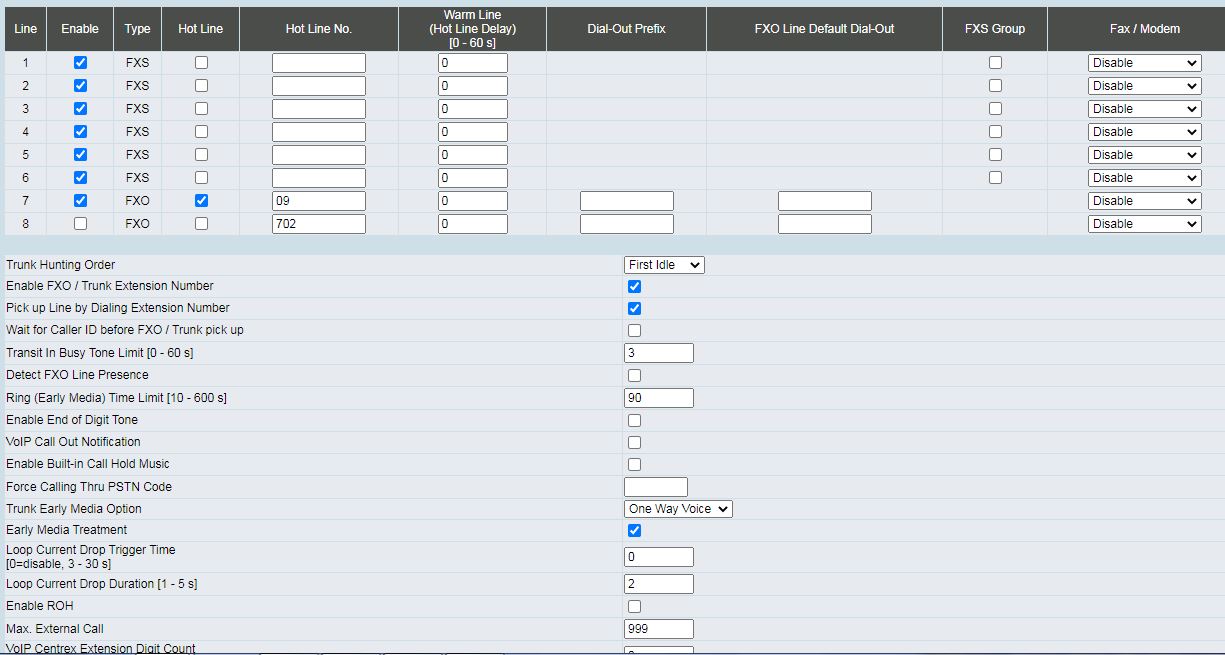Uncheck Pick up Line by Dialing Extension Number

(x=634, y=309)
